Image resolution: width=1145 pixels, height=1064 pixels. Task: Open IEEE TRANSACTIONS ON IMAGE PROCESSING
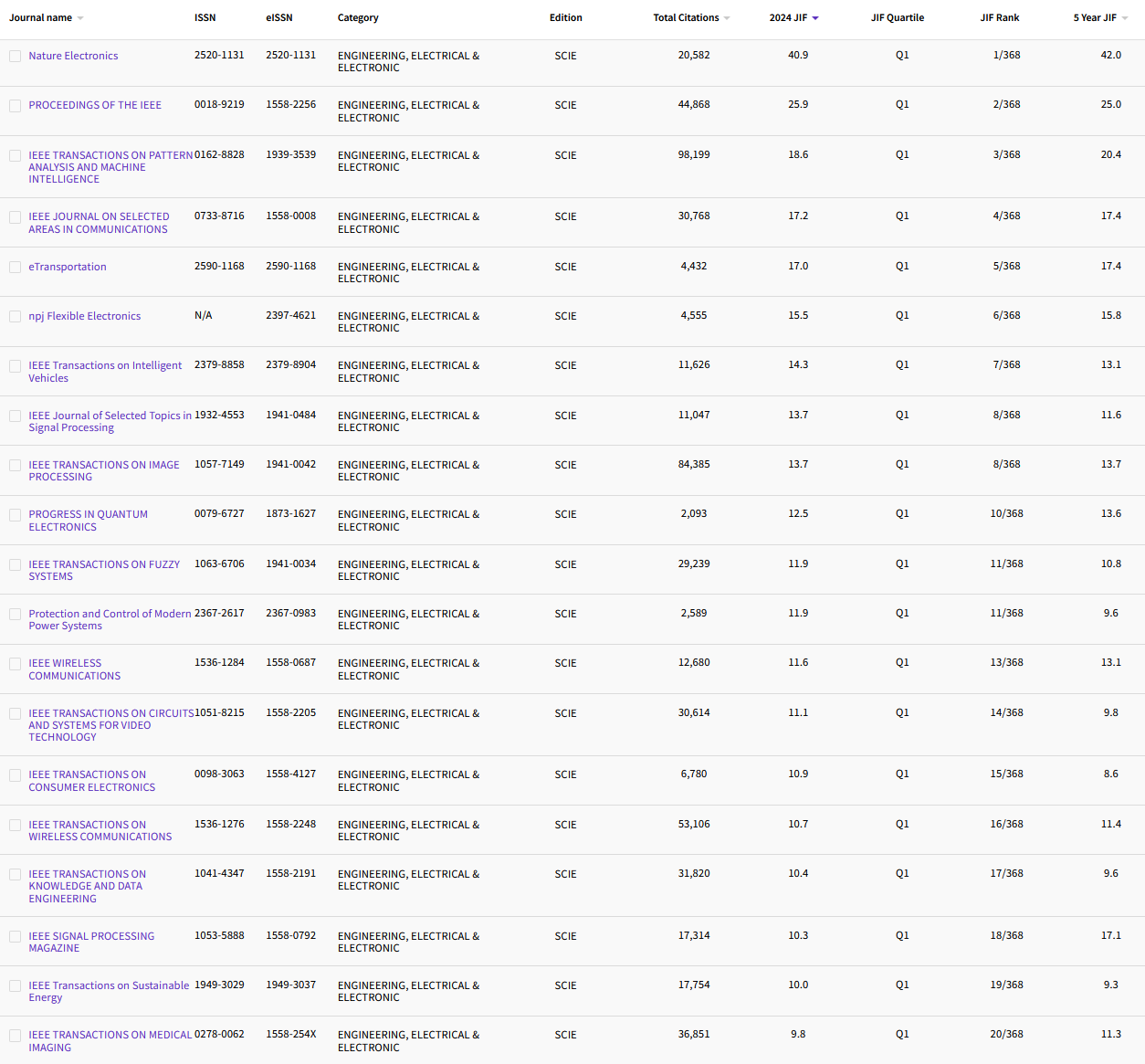(103, 470)
